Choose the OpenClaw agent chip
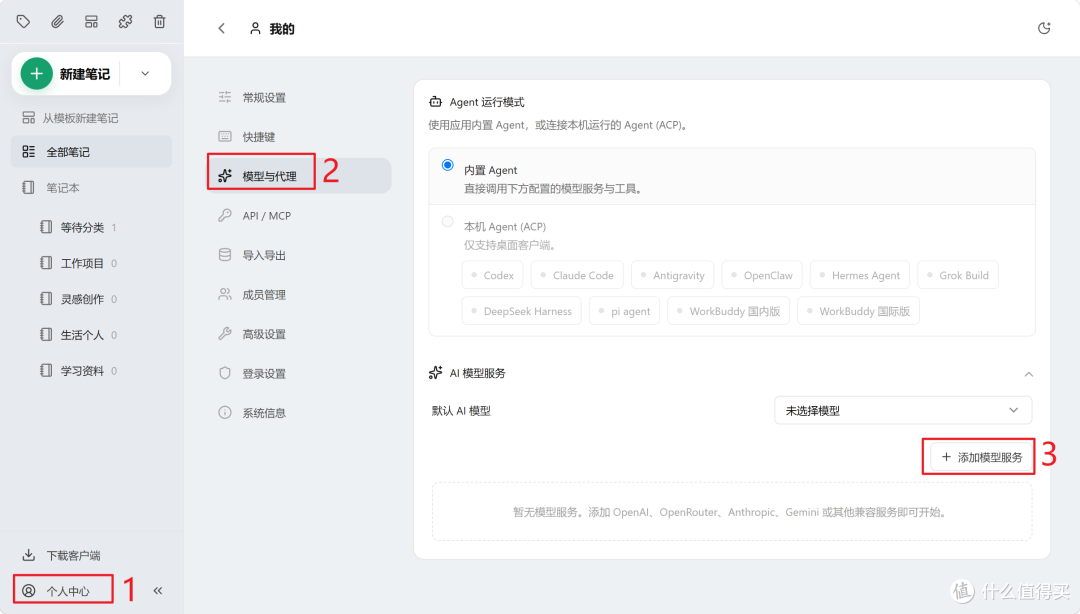1080x614 pixels. point(762,275)
